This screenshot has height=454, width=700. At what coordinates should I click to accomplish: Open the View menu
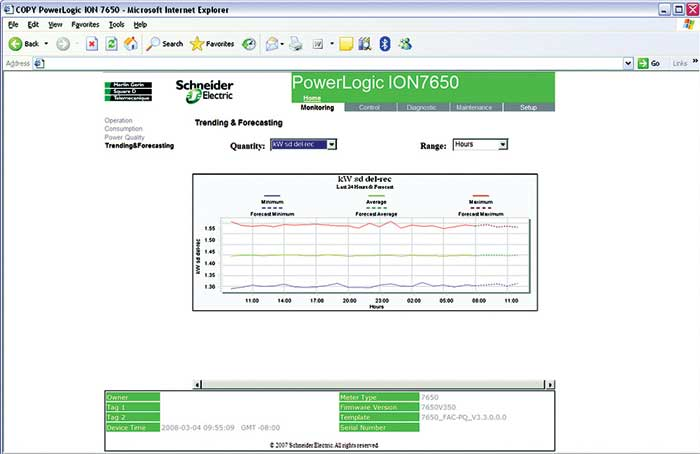click(55, 25)
